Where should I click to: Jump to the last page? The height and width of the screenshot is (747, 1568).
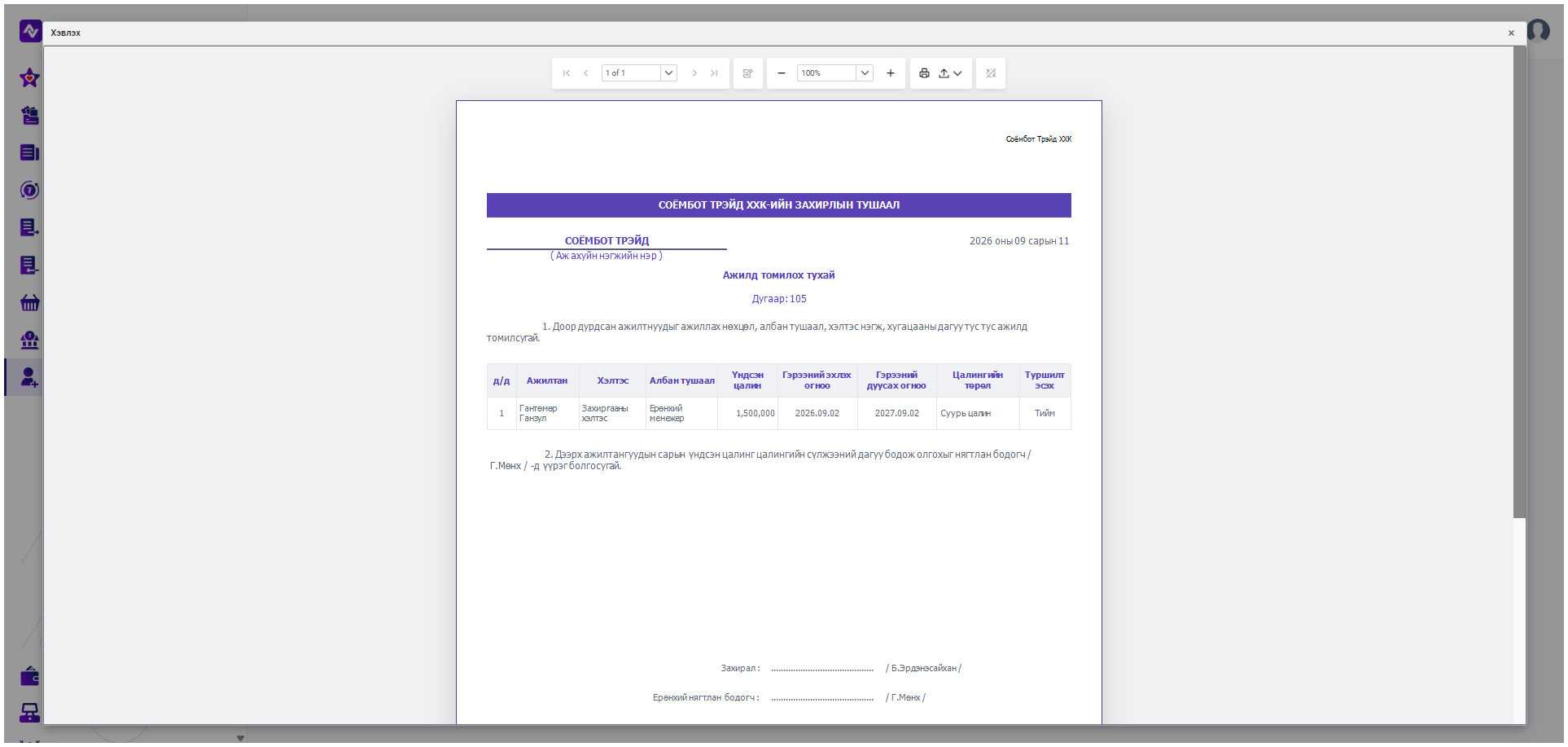click(x=714, y=73)
